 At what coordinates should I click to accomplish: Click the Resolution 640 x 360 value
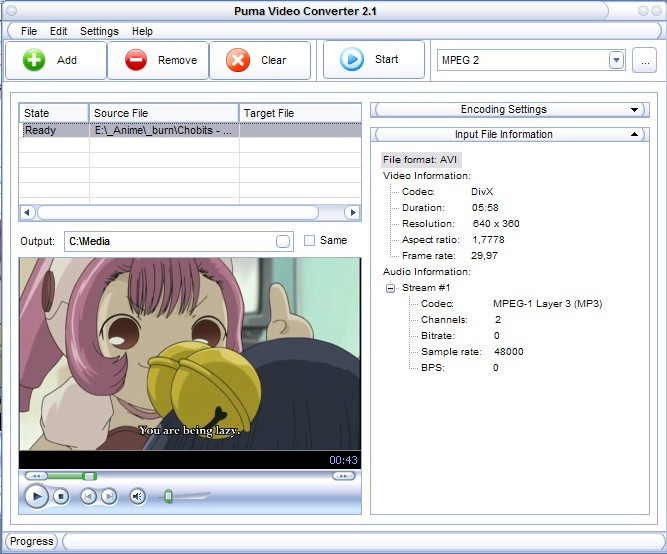[496, 224]
